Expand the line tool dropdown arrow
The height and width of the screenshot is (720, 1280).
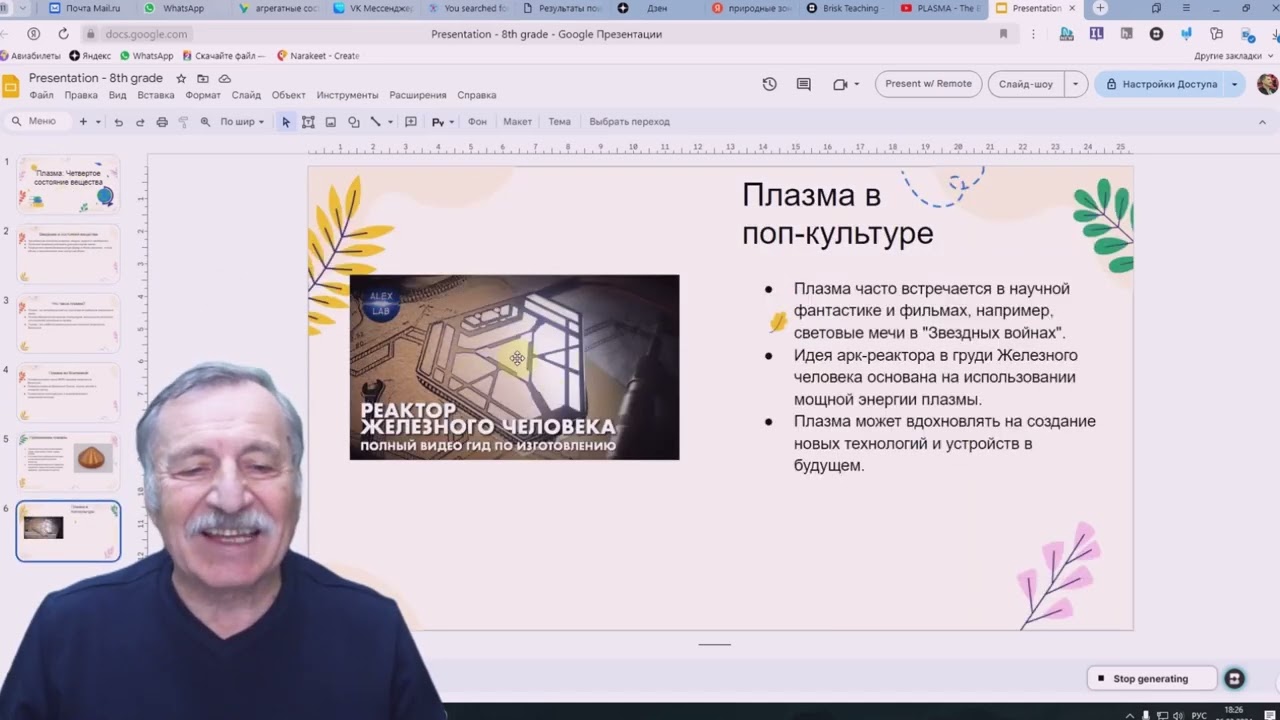coord(390,122)
